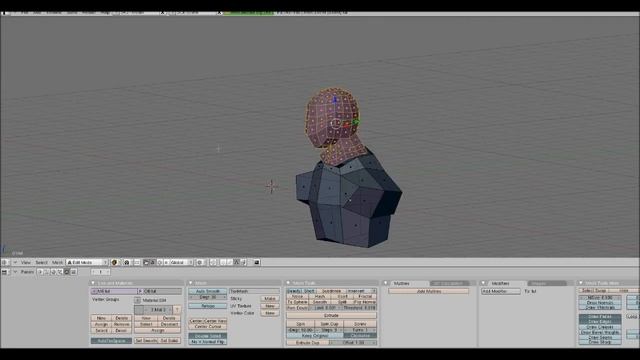This screenshot has height=360, width=640.
Task: Switch to the UV Calculation tab
Action: click(449, 283)
